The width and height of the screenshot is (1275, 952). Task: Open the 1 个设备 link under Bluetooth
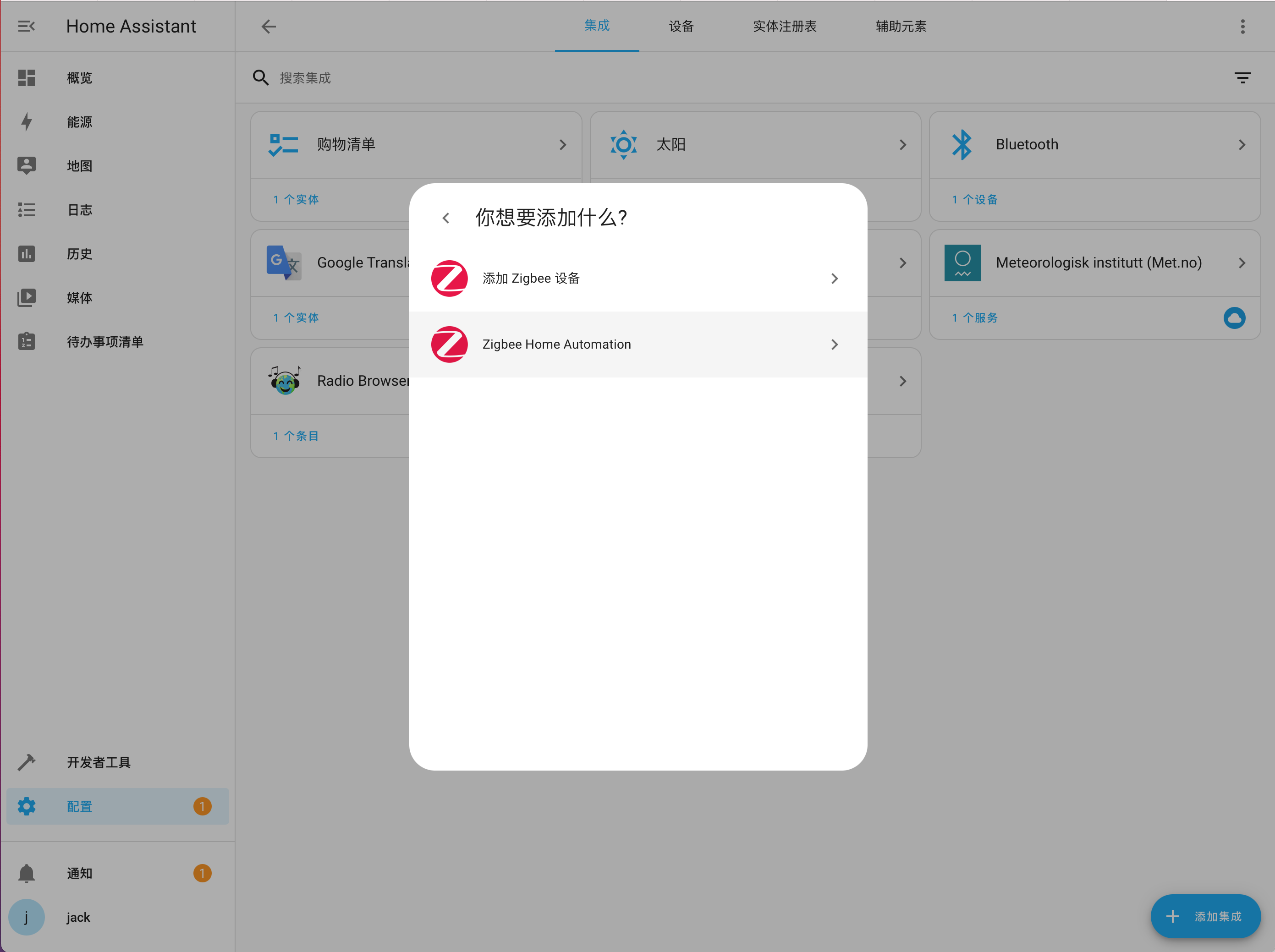[975, 199]
